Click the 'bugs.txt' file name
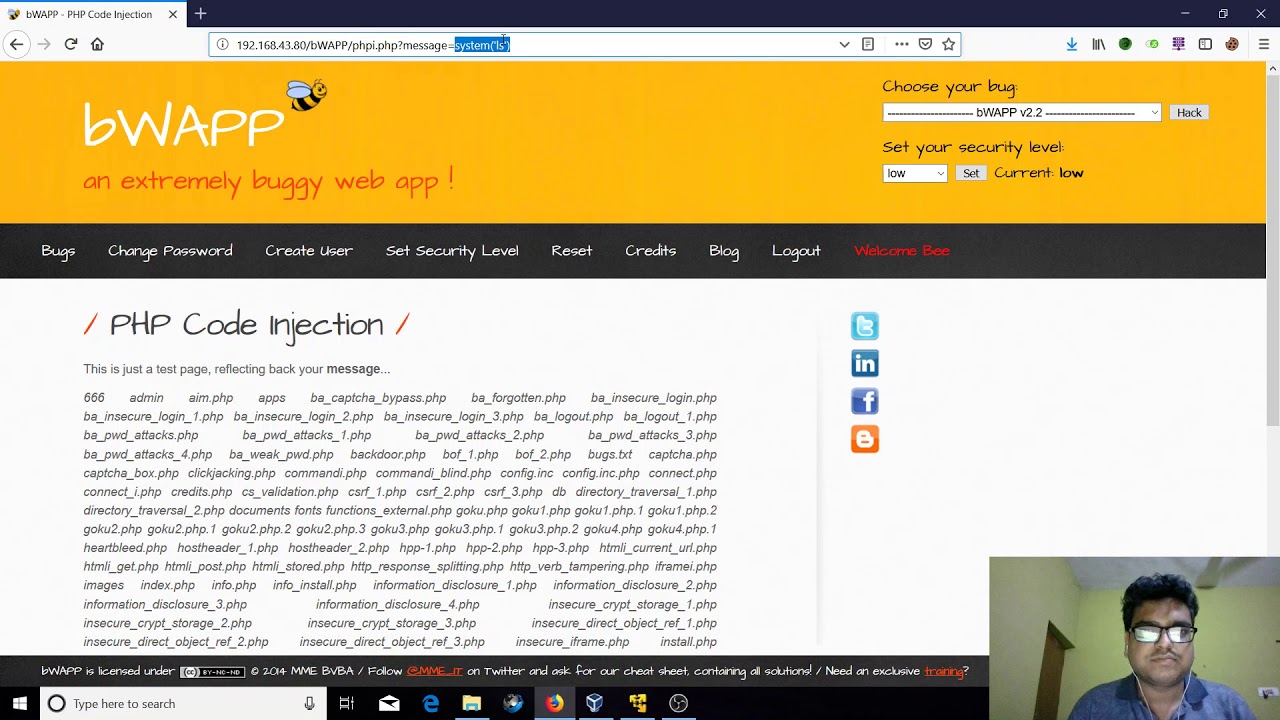The width and height of the screenshot is (1280, 720). point(610,454)
